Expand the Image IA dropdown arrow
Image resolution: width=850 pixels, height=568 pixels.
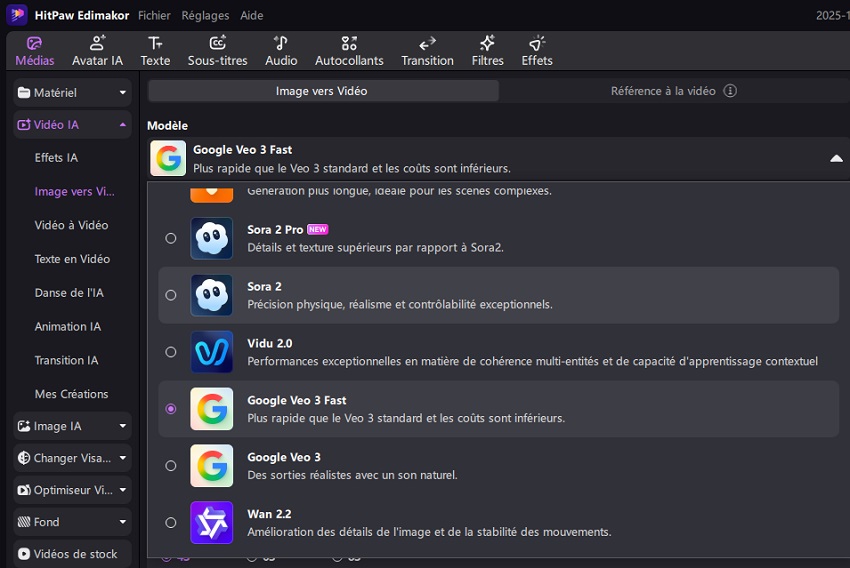[x=123, y=427]
